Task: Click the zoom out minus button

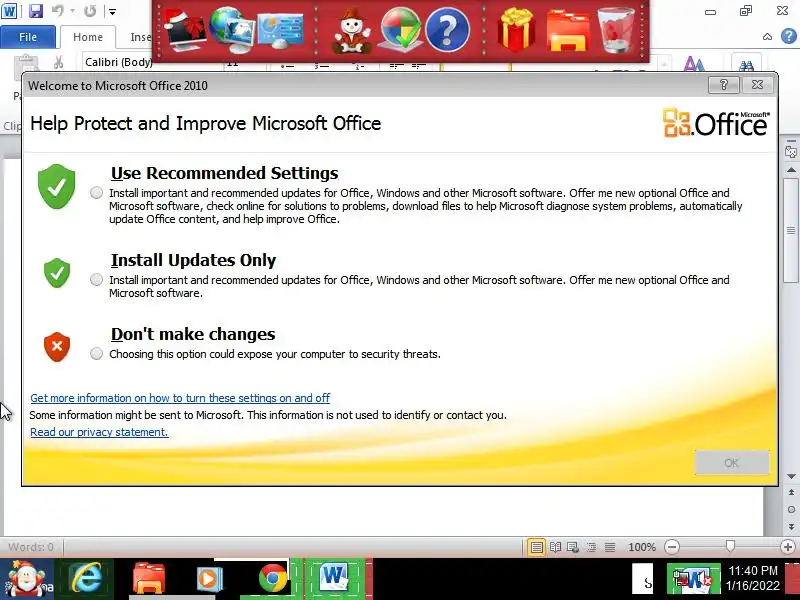Action: [x=672, y=547]
